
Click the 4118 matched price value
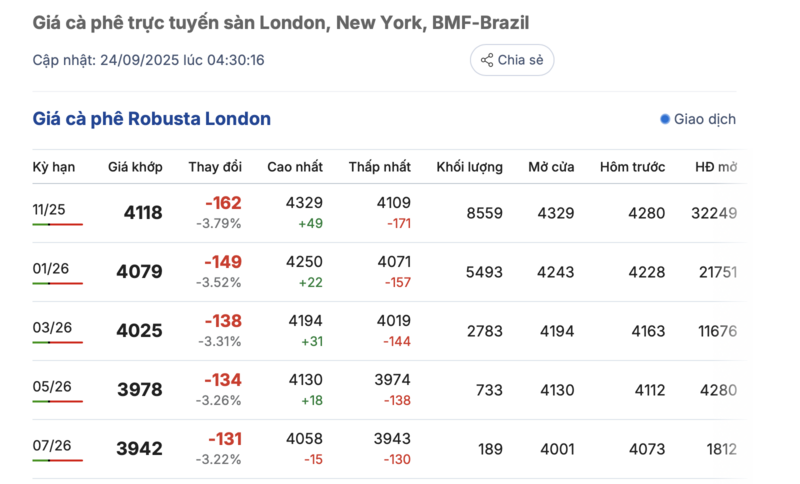pos(141,213)
